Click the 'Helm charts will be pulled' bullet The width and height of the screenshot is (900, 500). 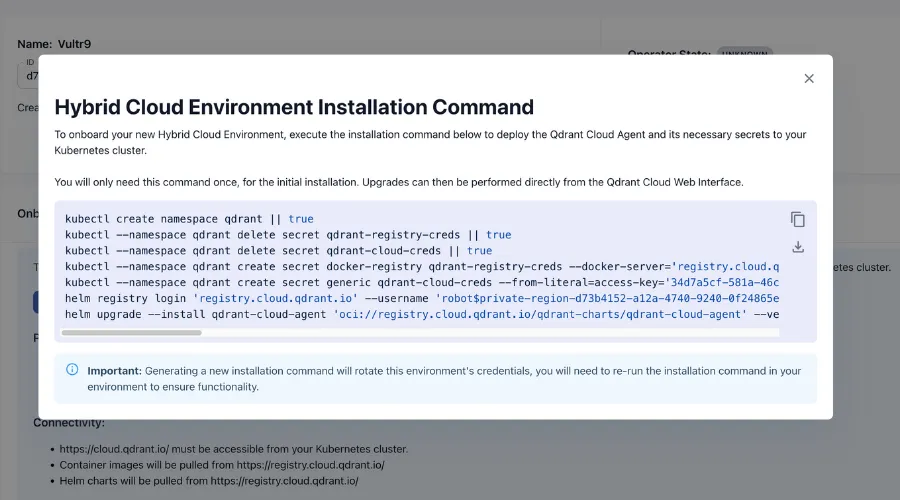[x=209, y=481]
